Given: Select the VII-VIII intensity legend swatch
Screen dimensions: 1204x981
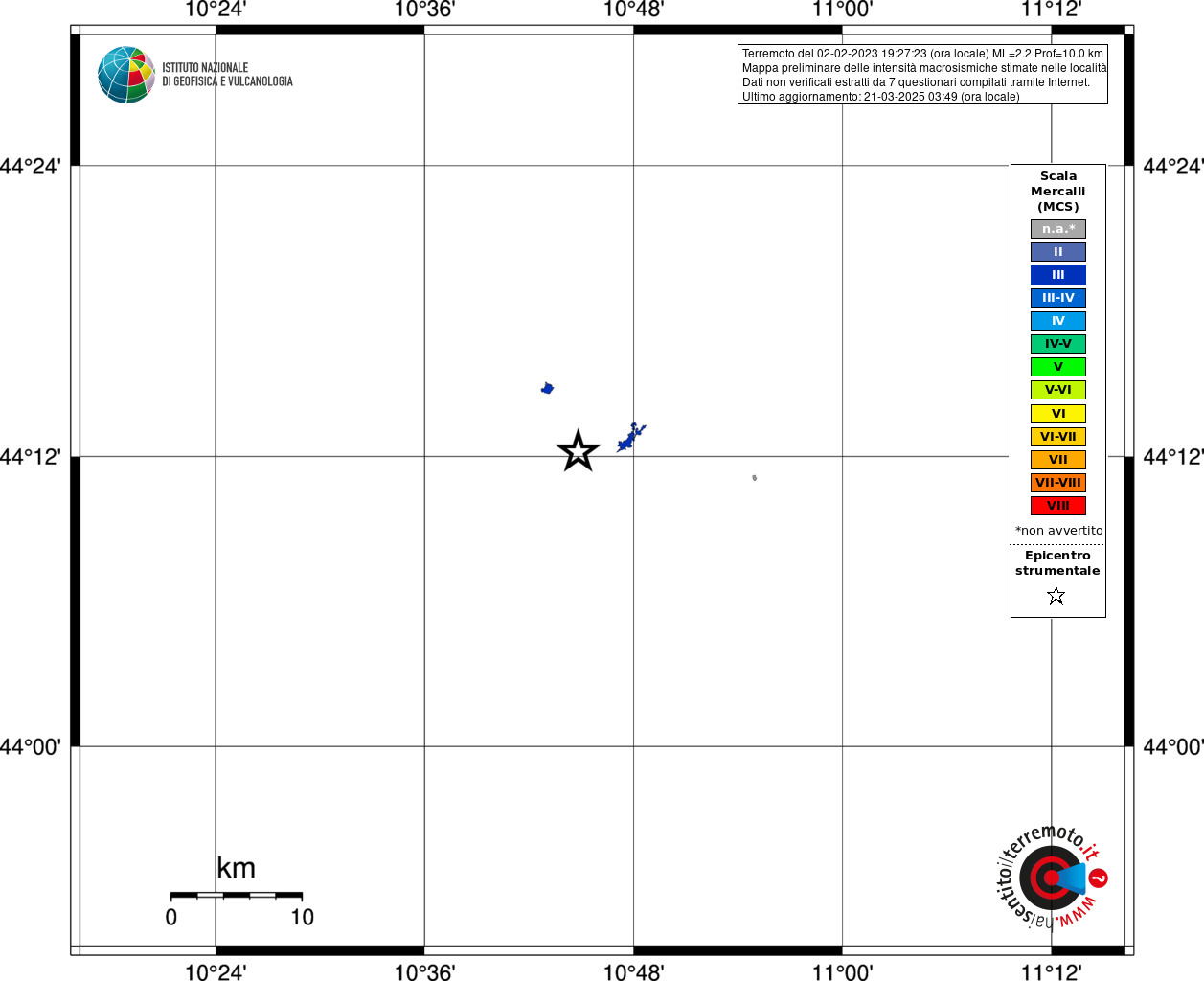Looking at the screenshot, I should coord(1058,483).
